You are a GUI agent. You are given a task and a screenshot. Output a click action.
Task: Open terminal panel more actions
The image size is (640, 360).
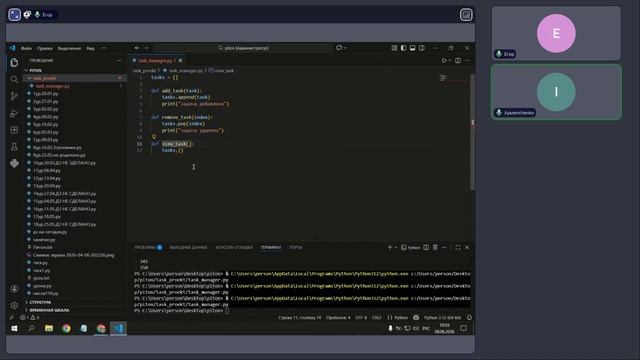pyautogui.click(x=444, y=247)
